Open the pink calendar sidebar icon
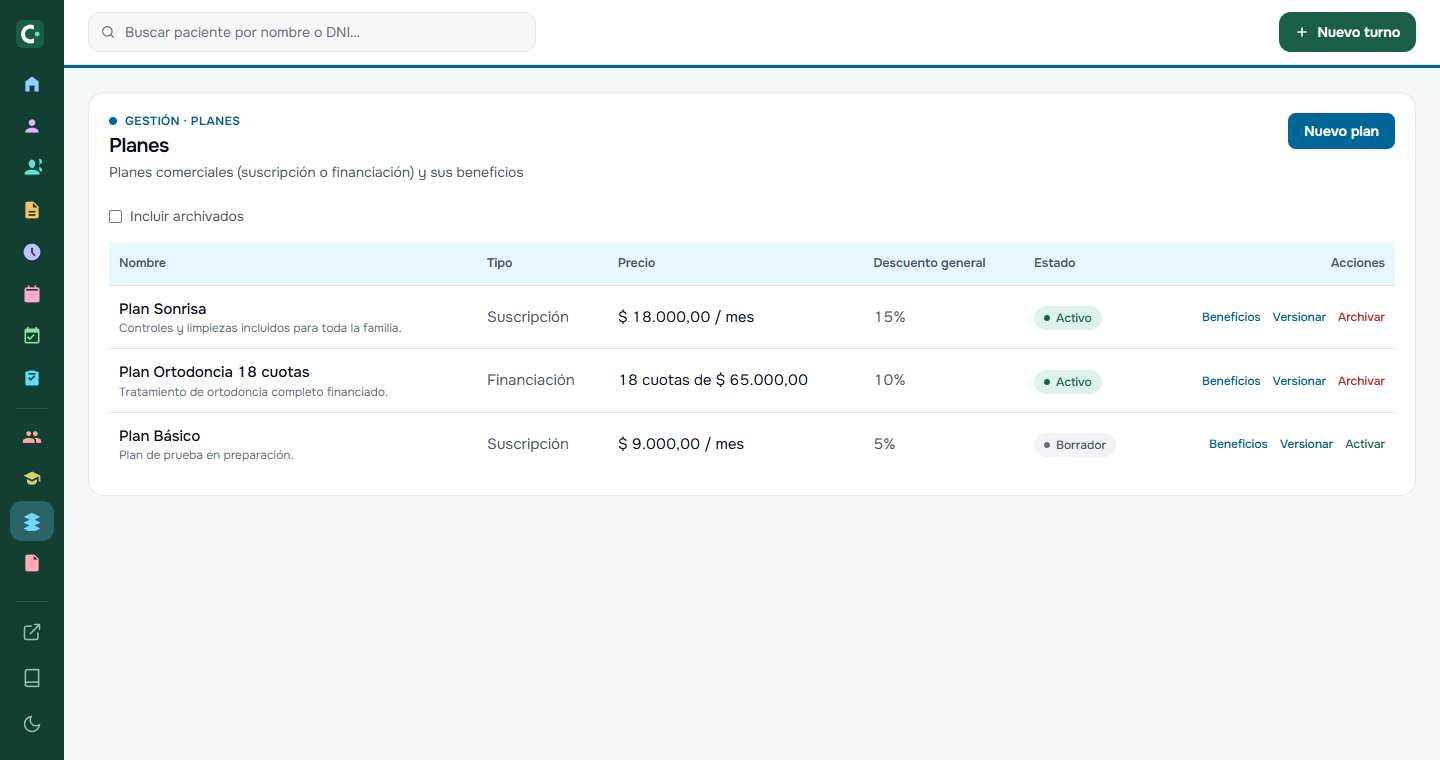This screenshot has height=760, width=1440. 32,294
